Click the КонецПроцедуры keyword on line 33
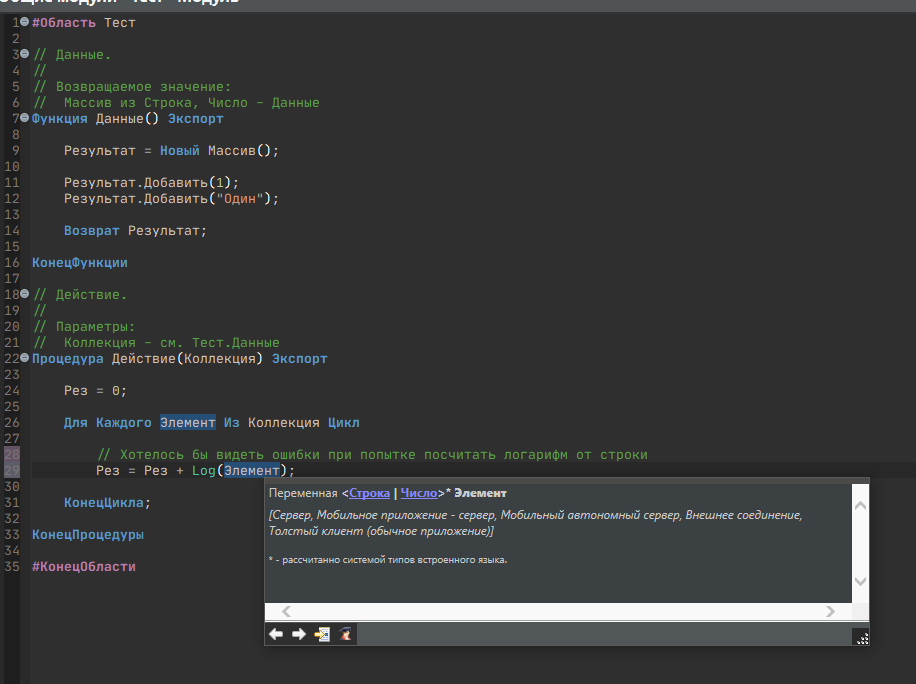916x684 pixels. point(88,535)
